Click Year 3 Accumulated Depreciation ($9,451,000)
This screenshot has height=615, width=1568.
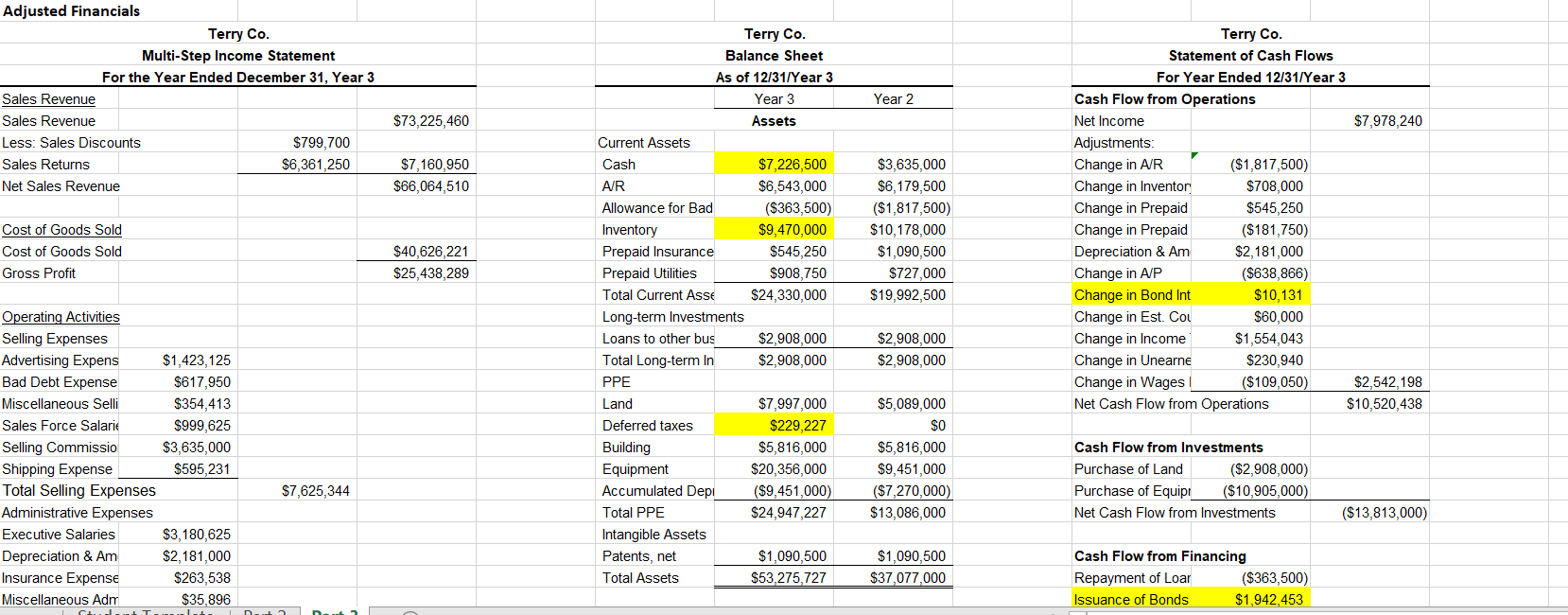click(793, 491)
